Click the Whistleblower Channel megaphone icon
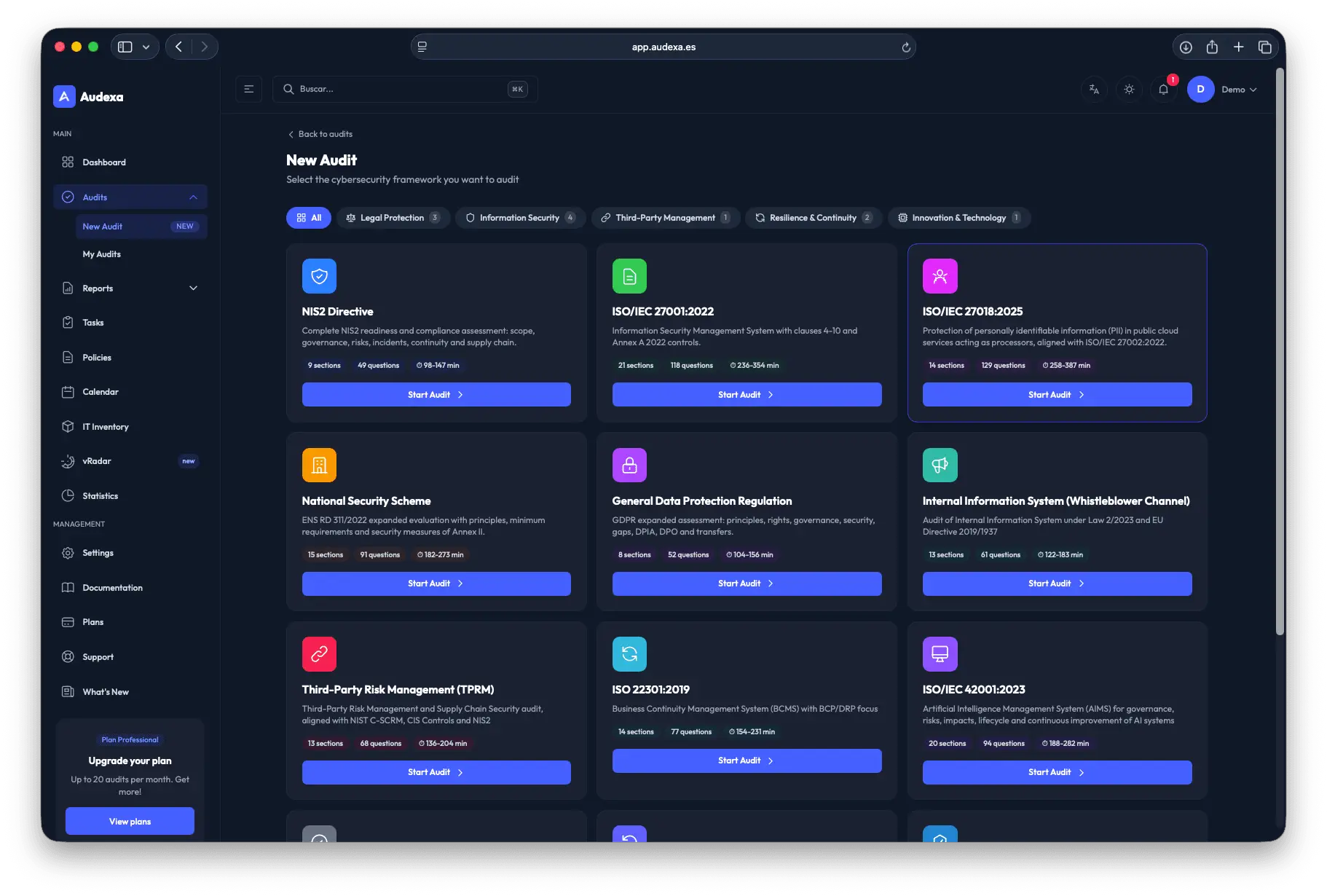The image size is (1327, 896). pyautogui.click(x=940, y=465)
